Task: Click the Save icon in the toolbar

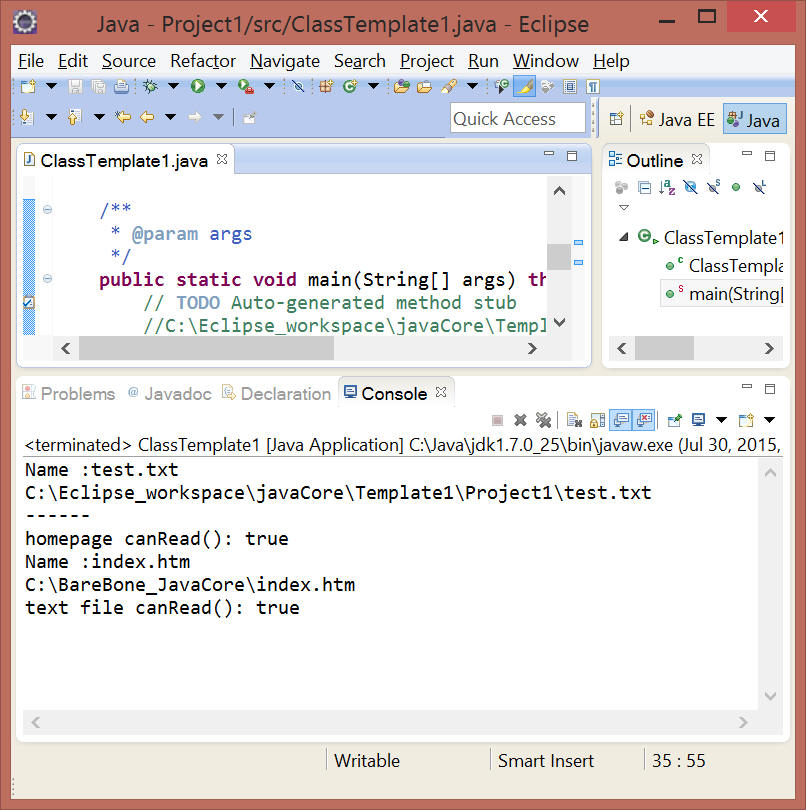Action: 75,86
